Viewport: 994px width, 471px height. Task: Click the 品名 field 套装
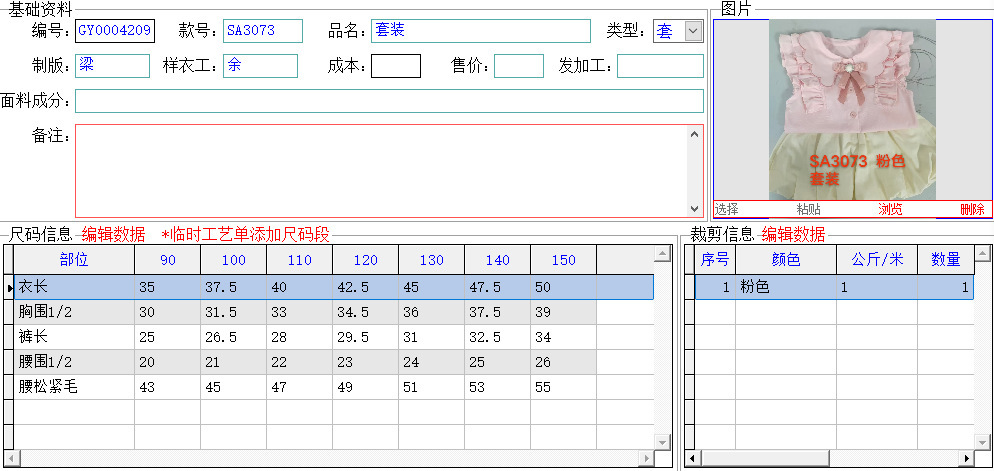point(481,30)
